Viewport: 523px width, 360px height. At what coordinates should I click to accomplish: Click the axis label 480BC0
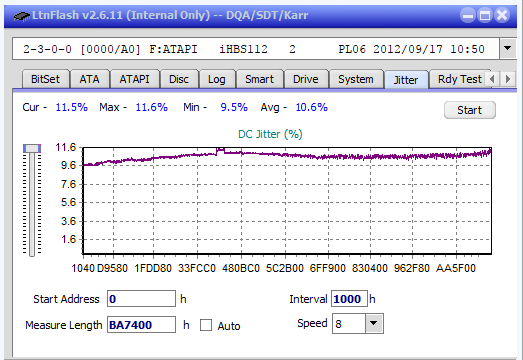pyautogui.click(x=241, y=268)
